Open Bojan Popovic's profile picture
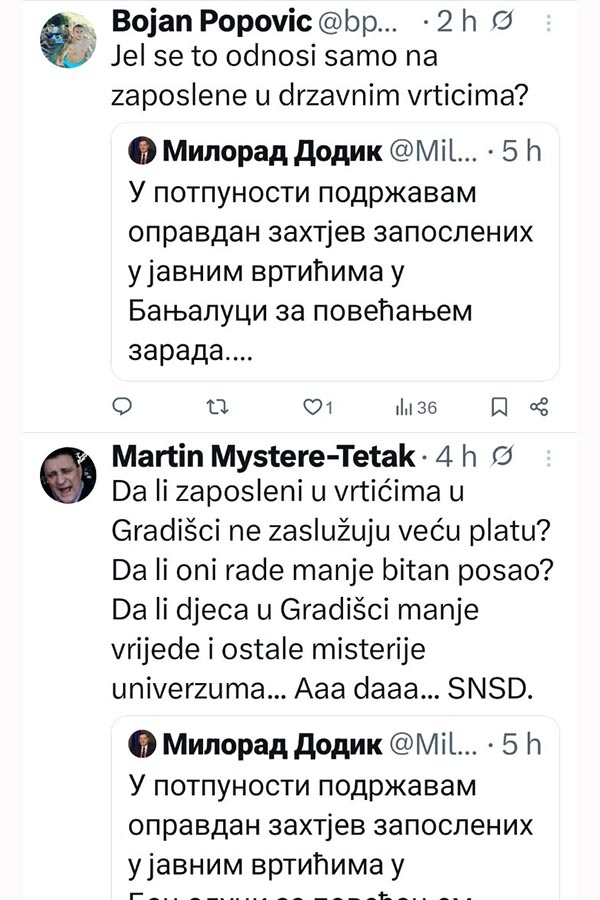 click(x=68, y=40)
